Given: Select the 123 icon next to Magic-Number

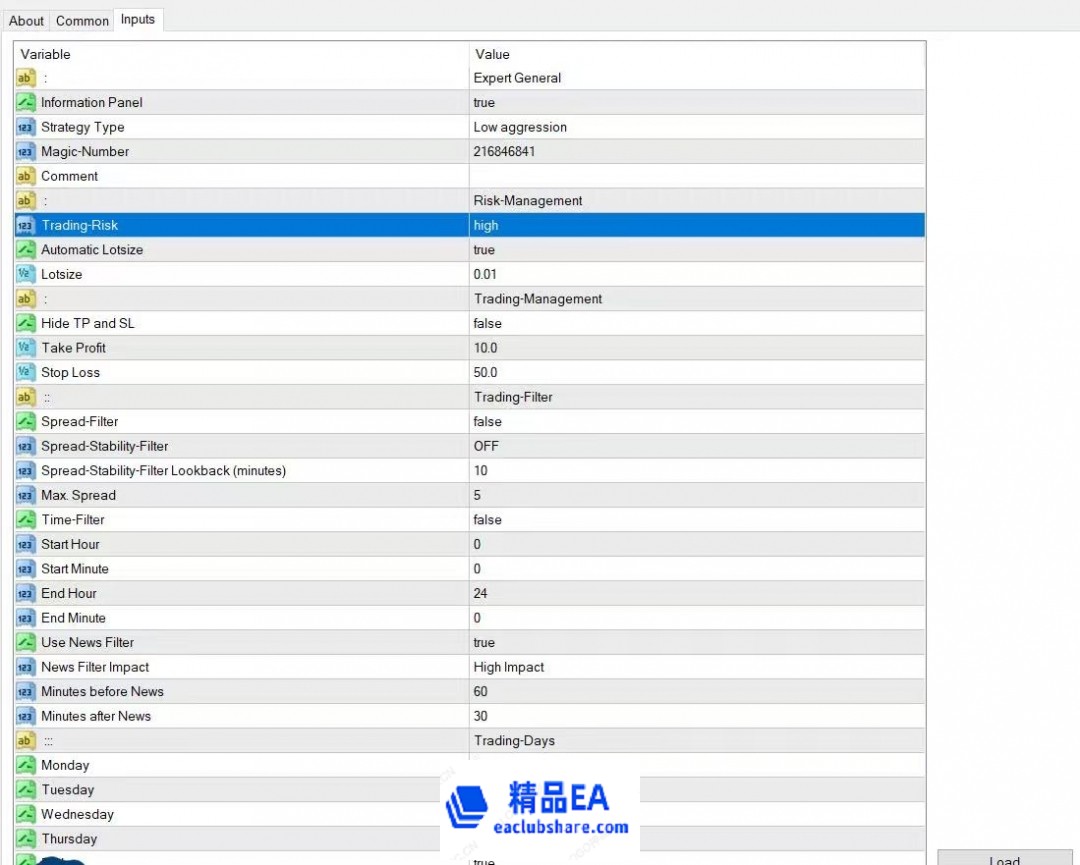Looking at the screenshot, I should pyautogui.click(x=25, y=151).
